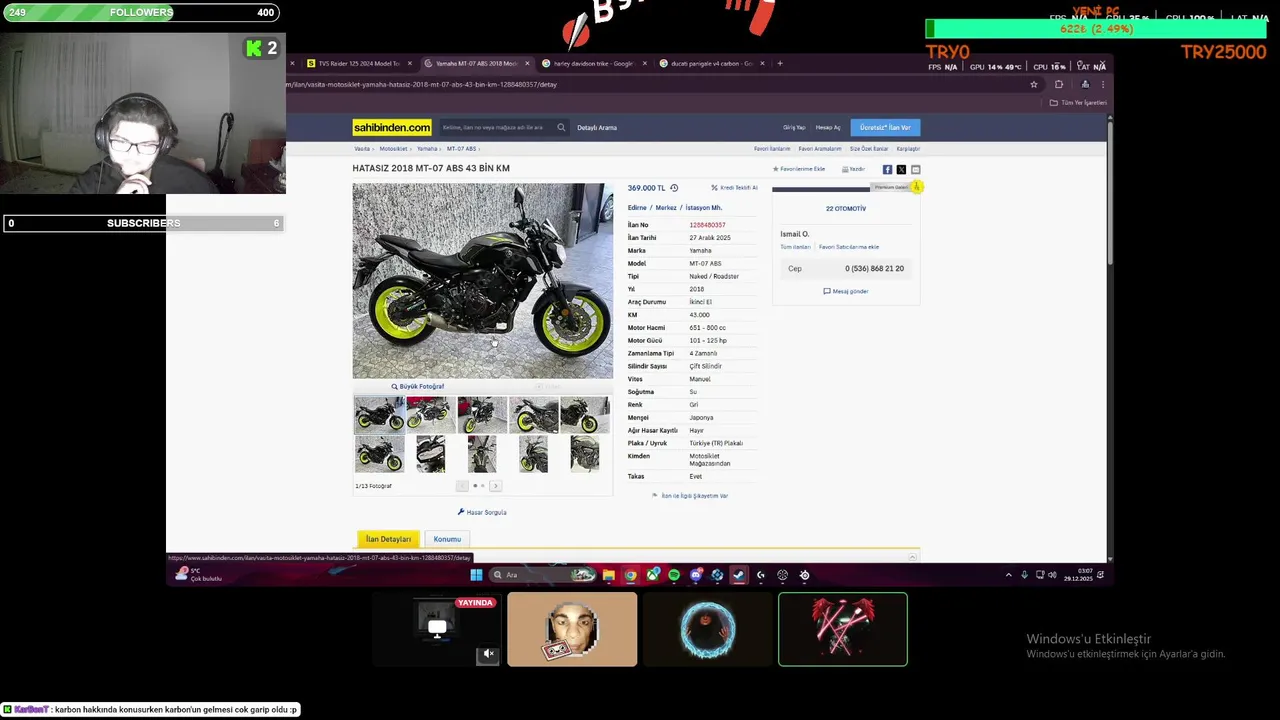Click the Hesap Aç link
This screenshot has height=720, width=1280.
pos(828,127)
